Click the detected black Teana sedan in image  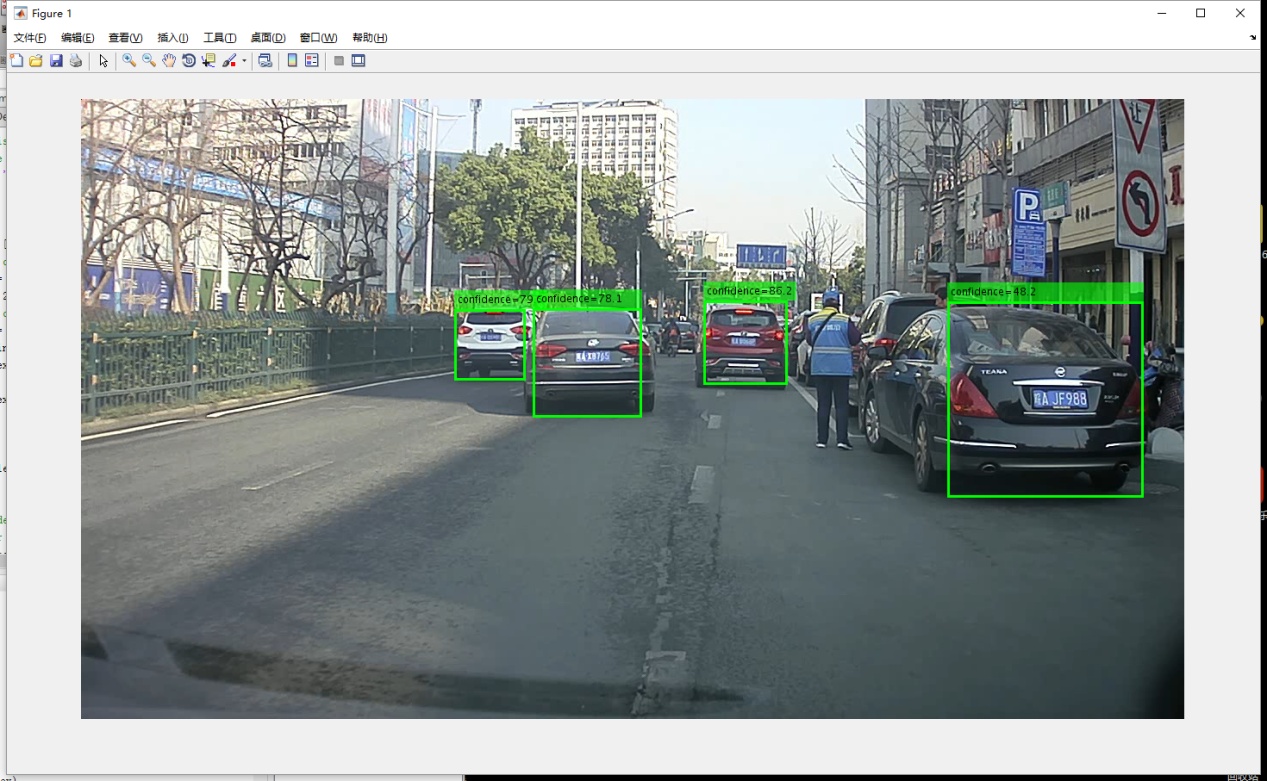(1044, 400)
